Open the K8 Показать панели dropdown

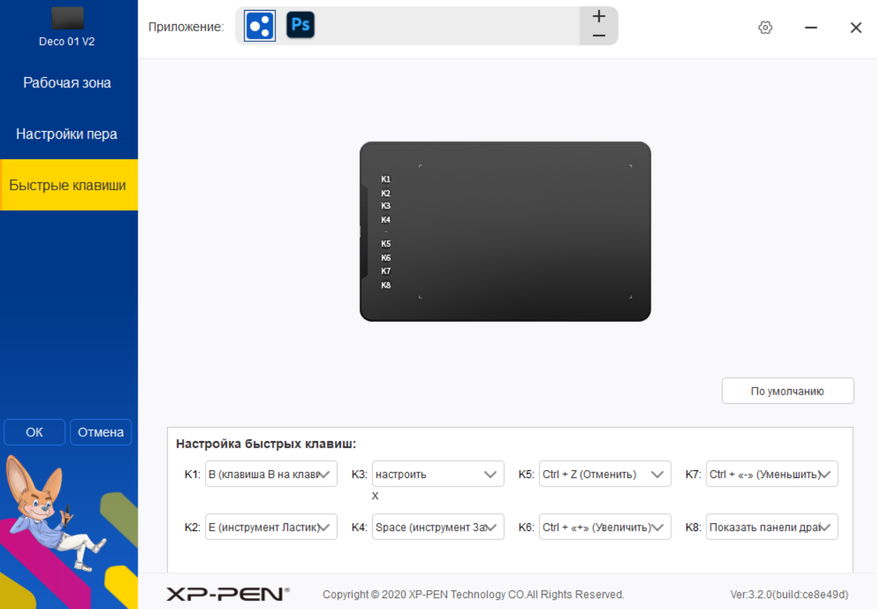point(772,527)
